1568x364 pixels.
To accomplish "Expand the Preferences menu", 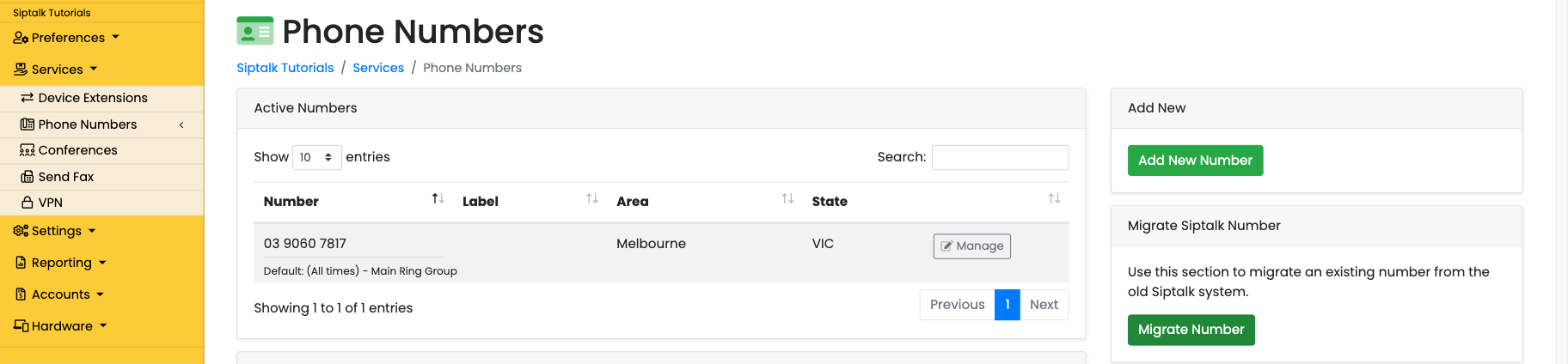I will click(x=66, y=38).
